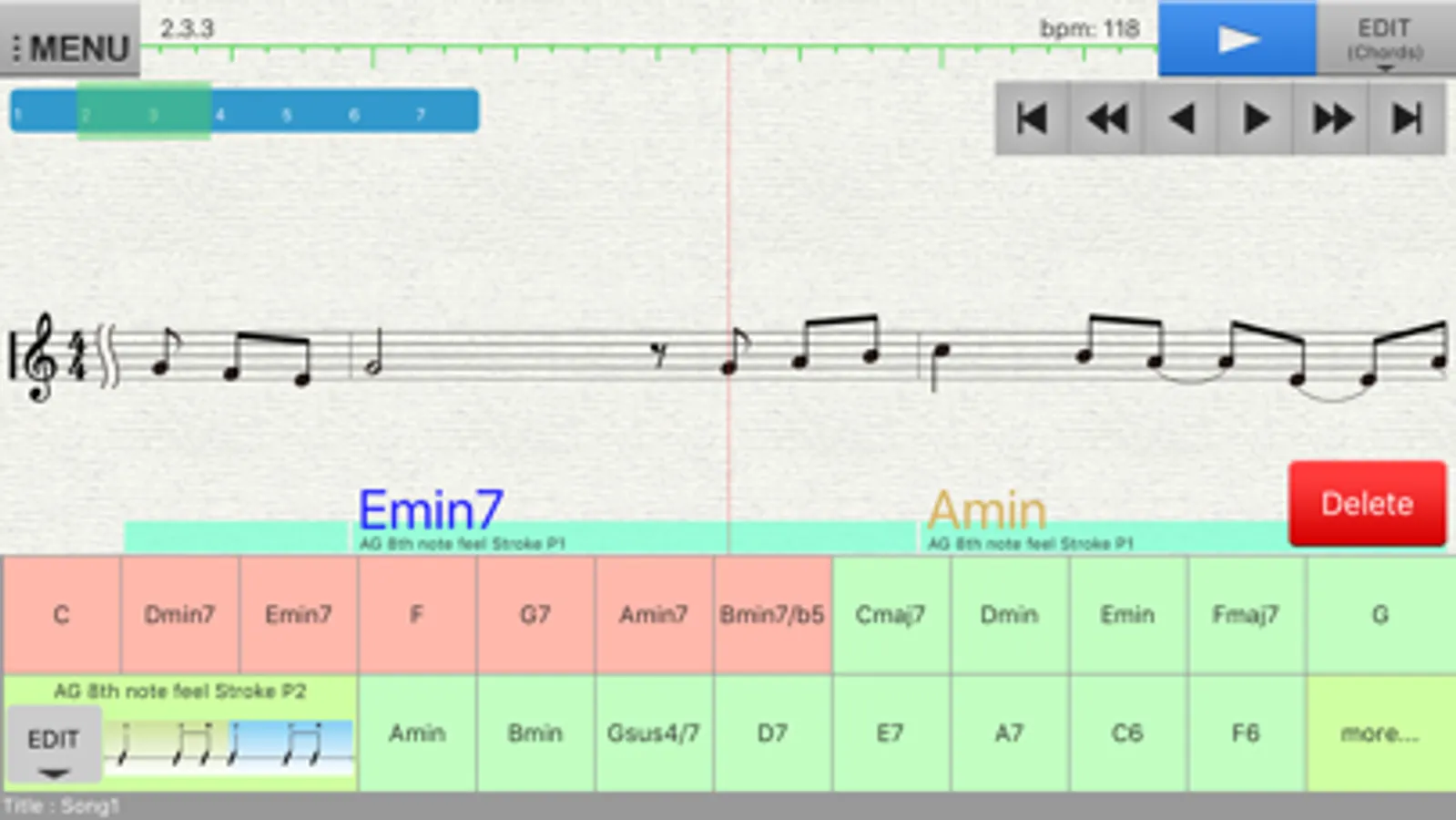Choose the E7 chord
1456x820 pixels.
coord(891,733)
